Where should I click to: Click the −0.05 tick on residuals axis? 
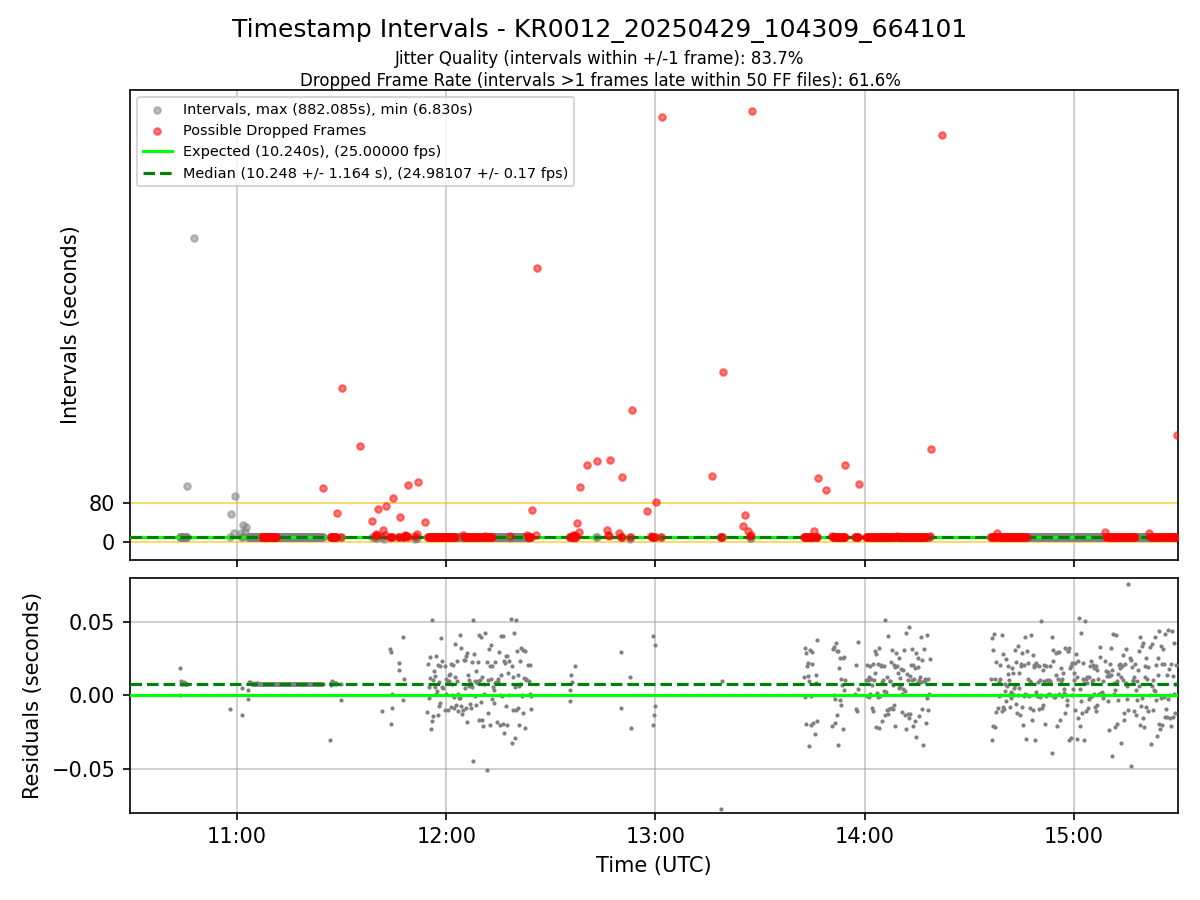click(86, 770)
